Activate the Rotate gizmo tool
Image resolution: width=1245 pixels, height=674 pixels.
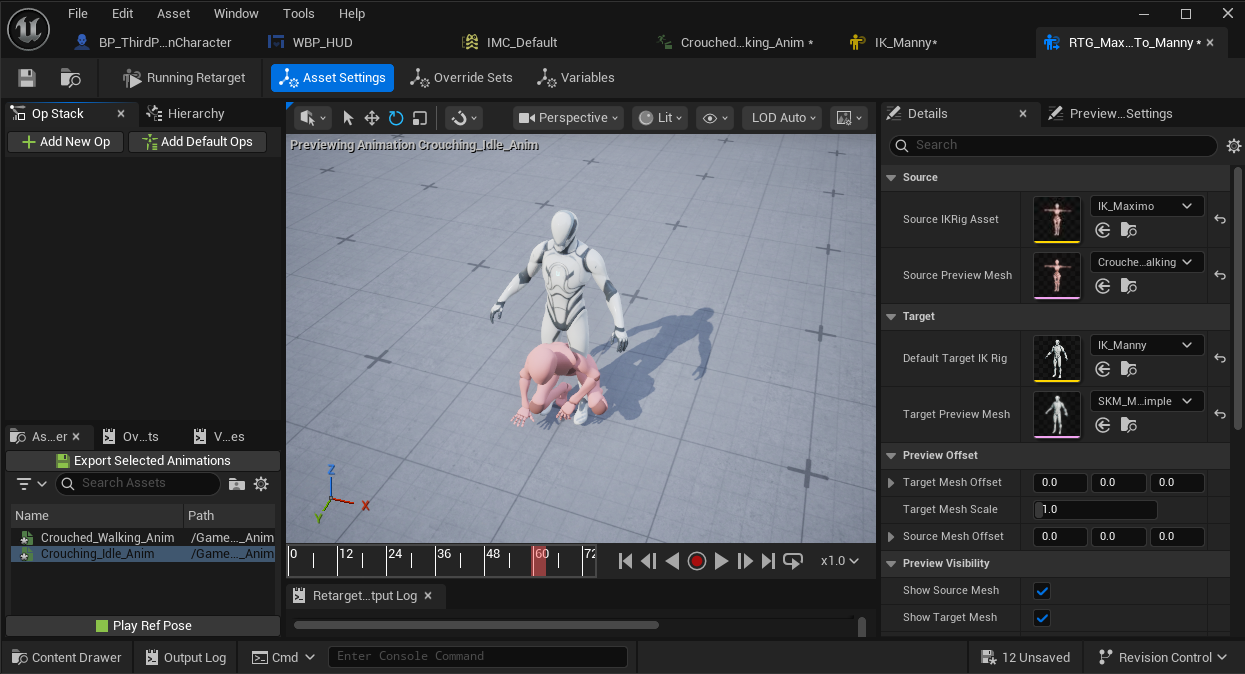point(396,118)
